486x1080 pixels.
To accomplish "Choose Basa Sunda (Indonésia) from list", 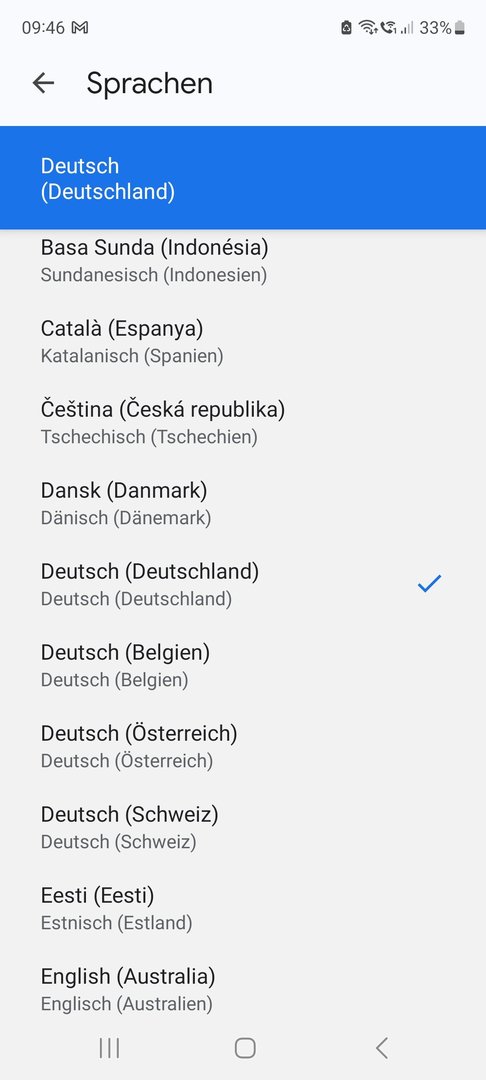I will click(x=243, y=260).
